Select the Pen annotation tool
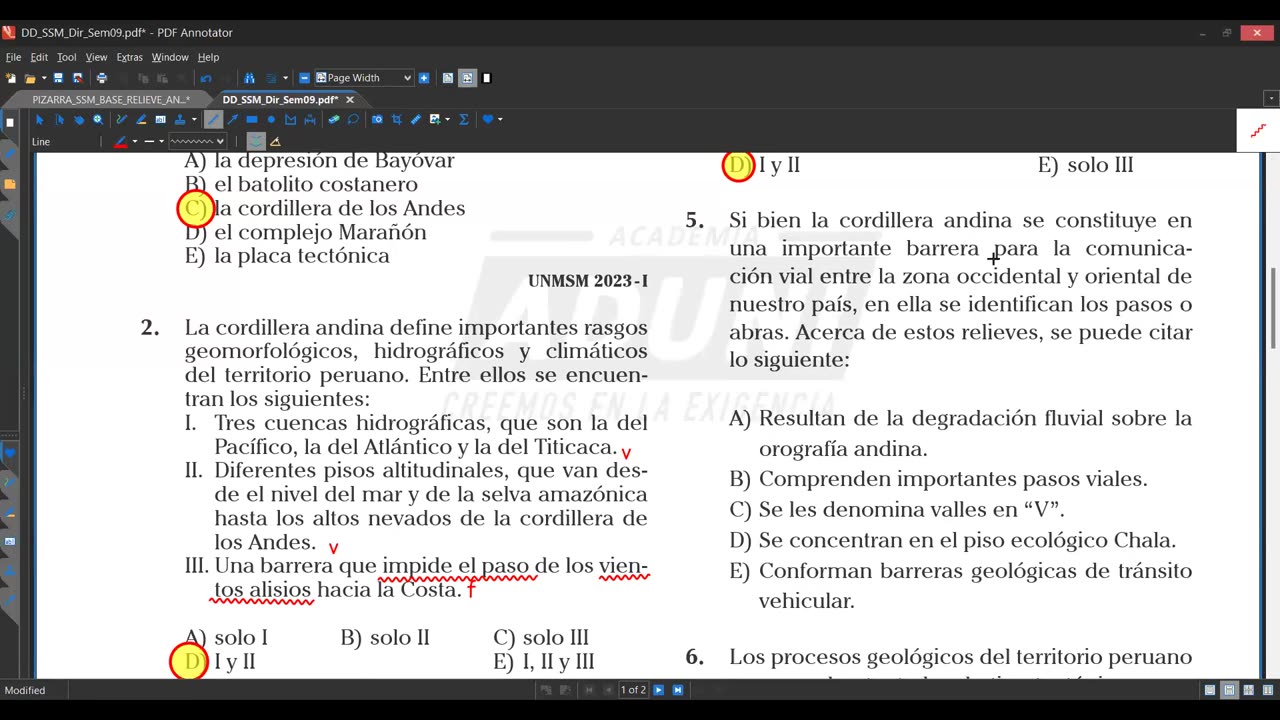Viewport: 1280px width, 720px height. (x=121, y=120)
